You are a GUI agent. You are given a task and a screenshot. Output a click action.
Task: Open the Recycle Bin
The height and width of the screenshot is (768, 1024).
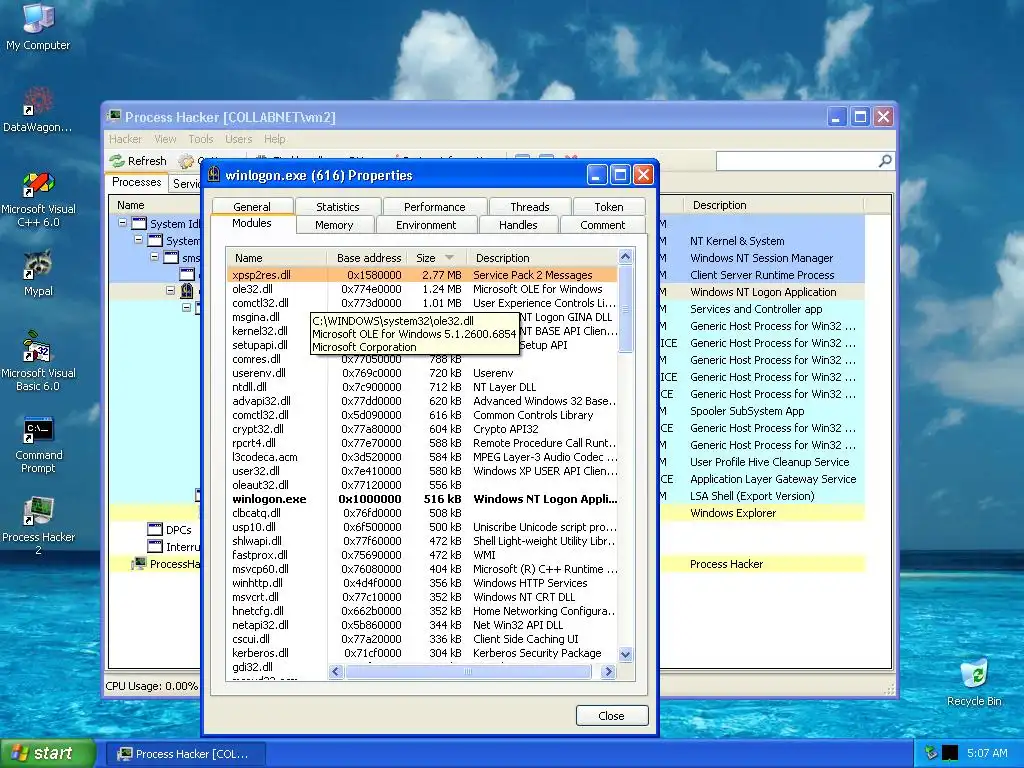[974, 683]
